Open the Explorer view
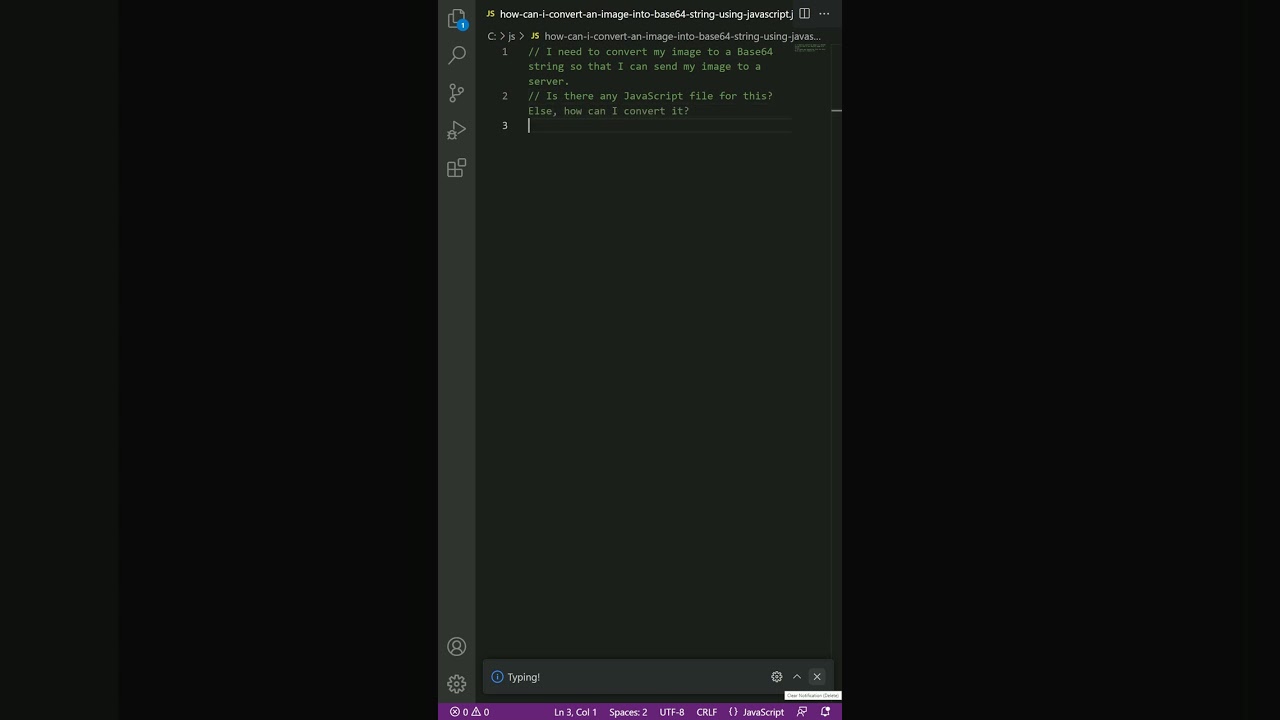1280x720 pixels. pyautogui.click(x=457, y=19)
